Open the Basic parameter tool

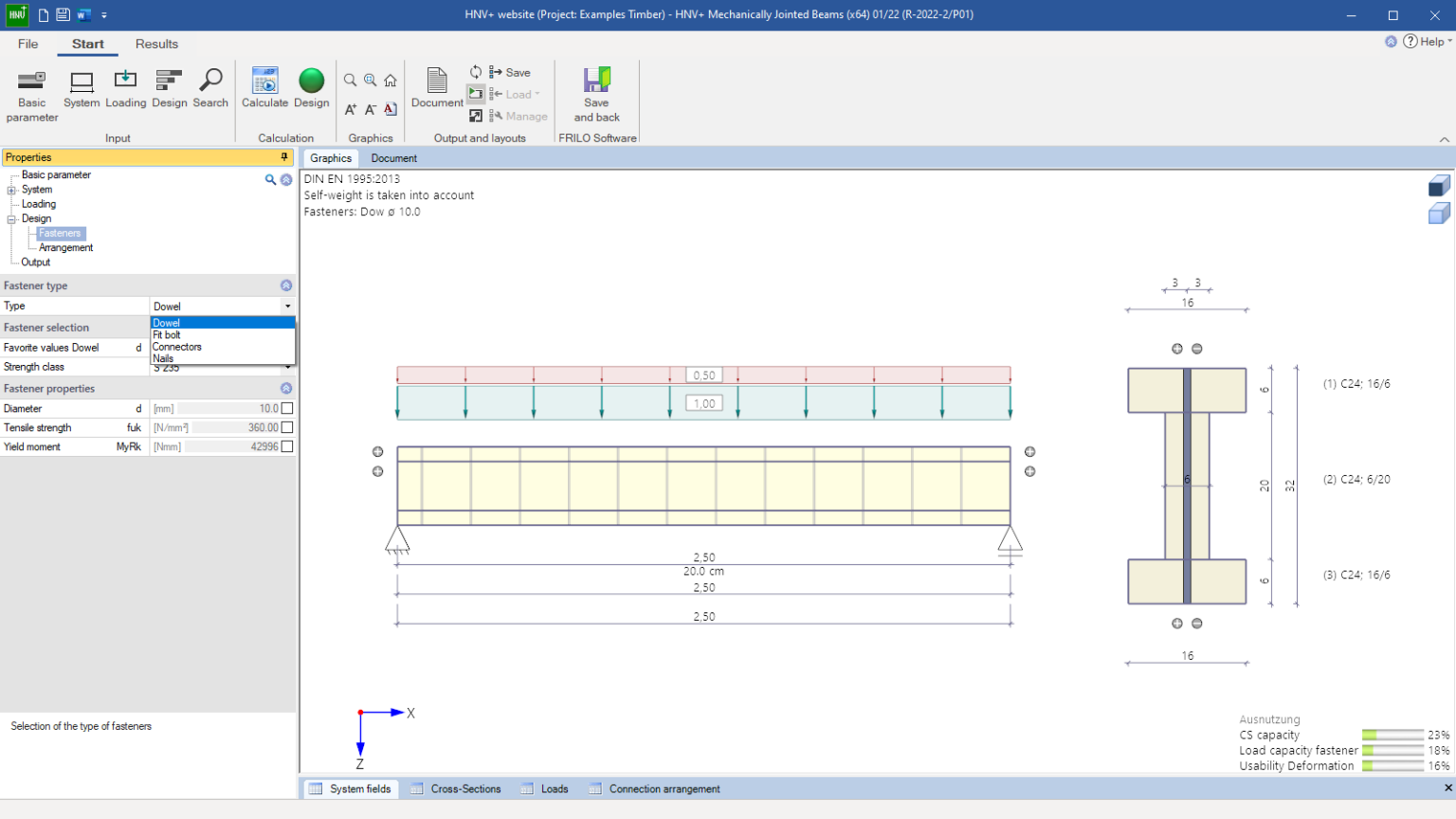31,94
